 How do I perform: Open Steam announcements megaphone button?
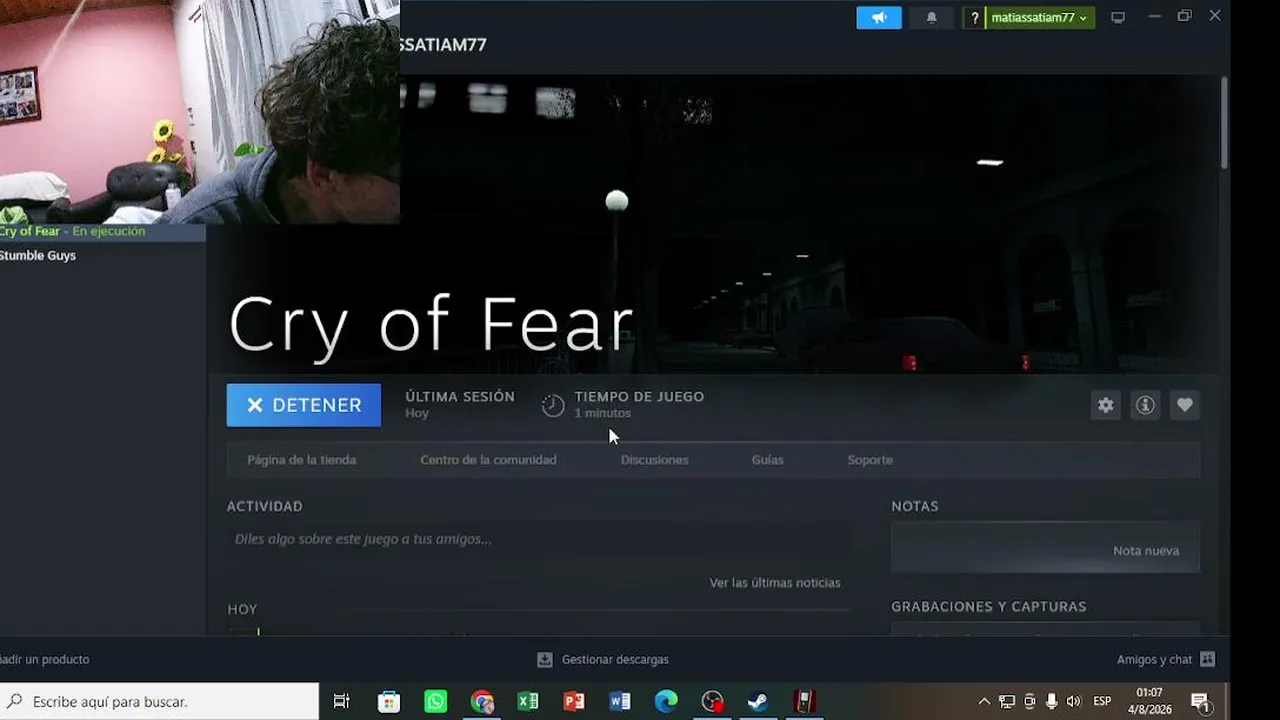pos(879,18)
